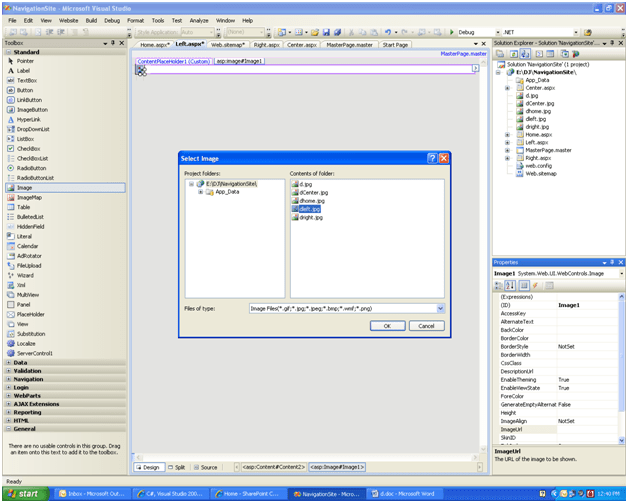The image size is (628, 503).
Task: Open the Files of type dropdown
Action: [x=440, y=309]
